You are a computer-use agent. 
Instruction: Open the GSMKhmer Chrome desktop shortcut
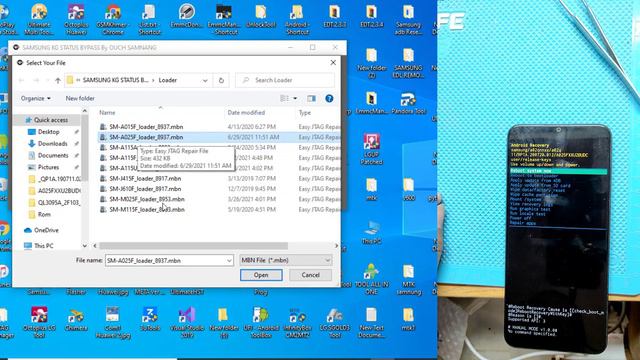pyautogui.click(x=113, y=19)
